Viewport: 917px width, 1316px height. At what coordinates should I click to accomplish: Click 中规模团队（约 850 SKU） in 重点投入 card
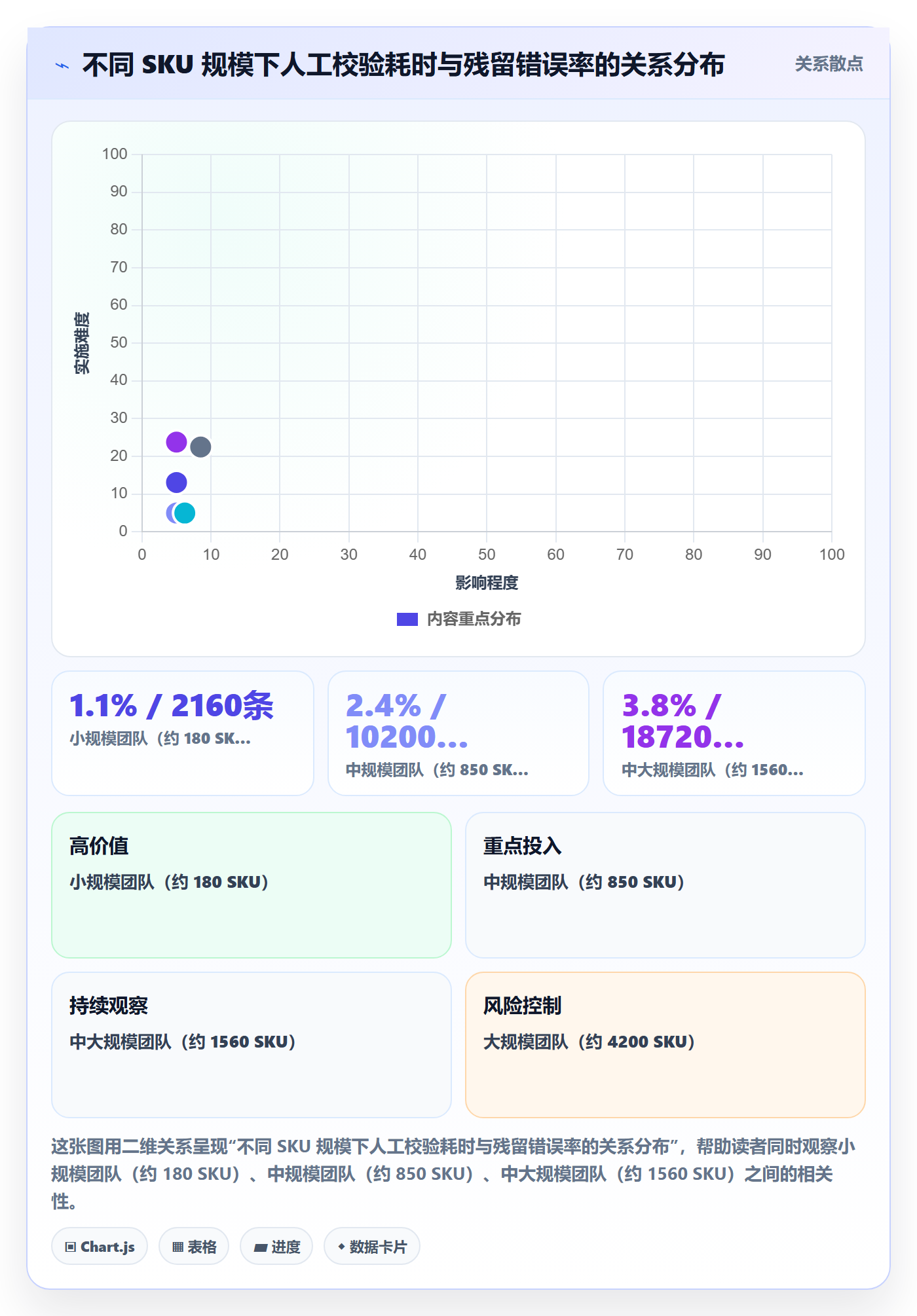(584, 882)
